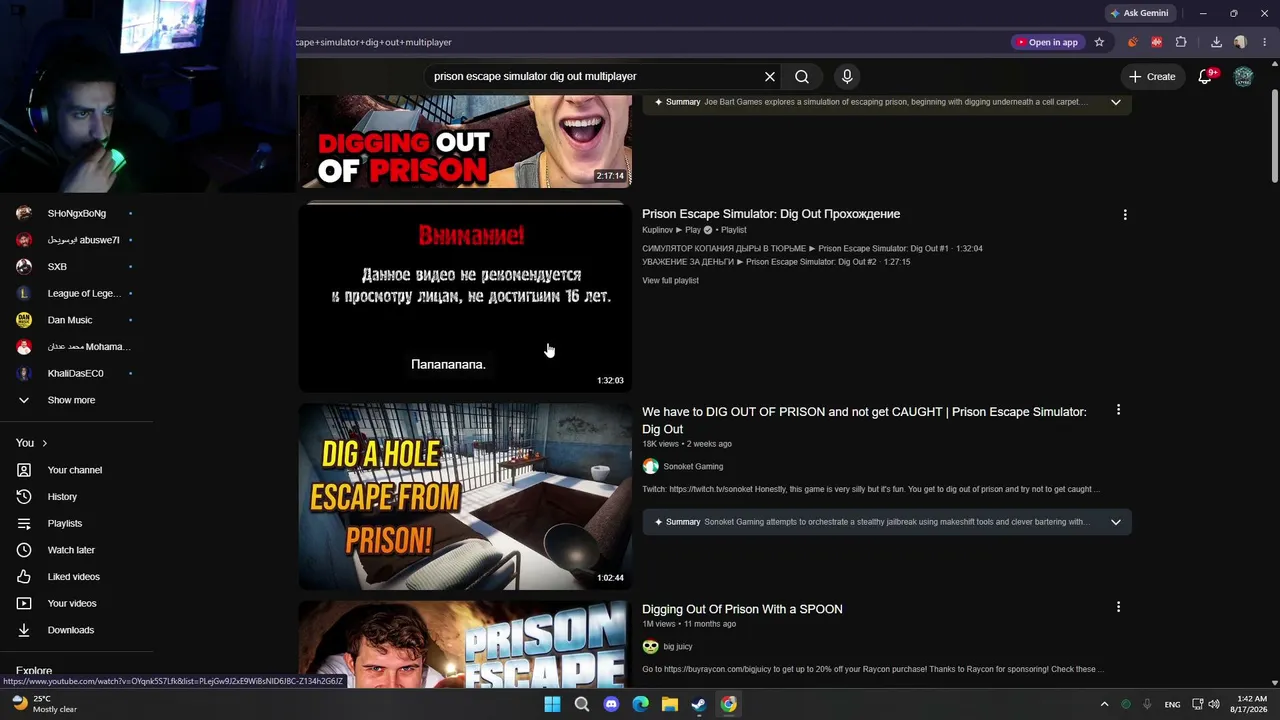Screen dimensions: 1280x720
Task: Open the Kuplinov playlist thumbnail
Action: (x=465, y=298)
